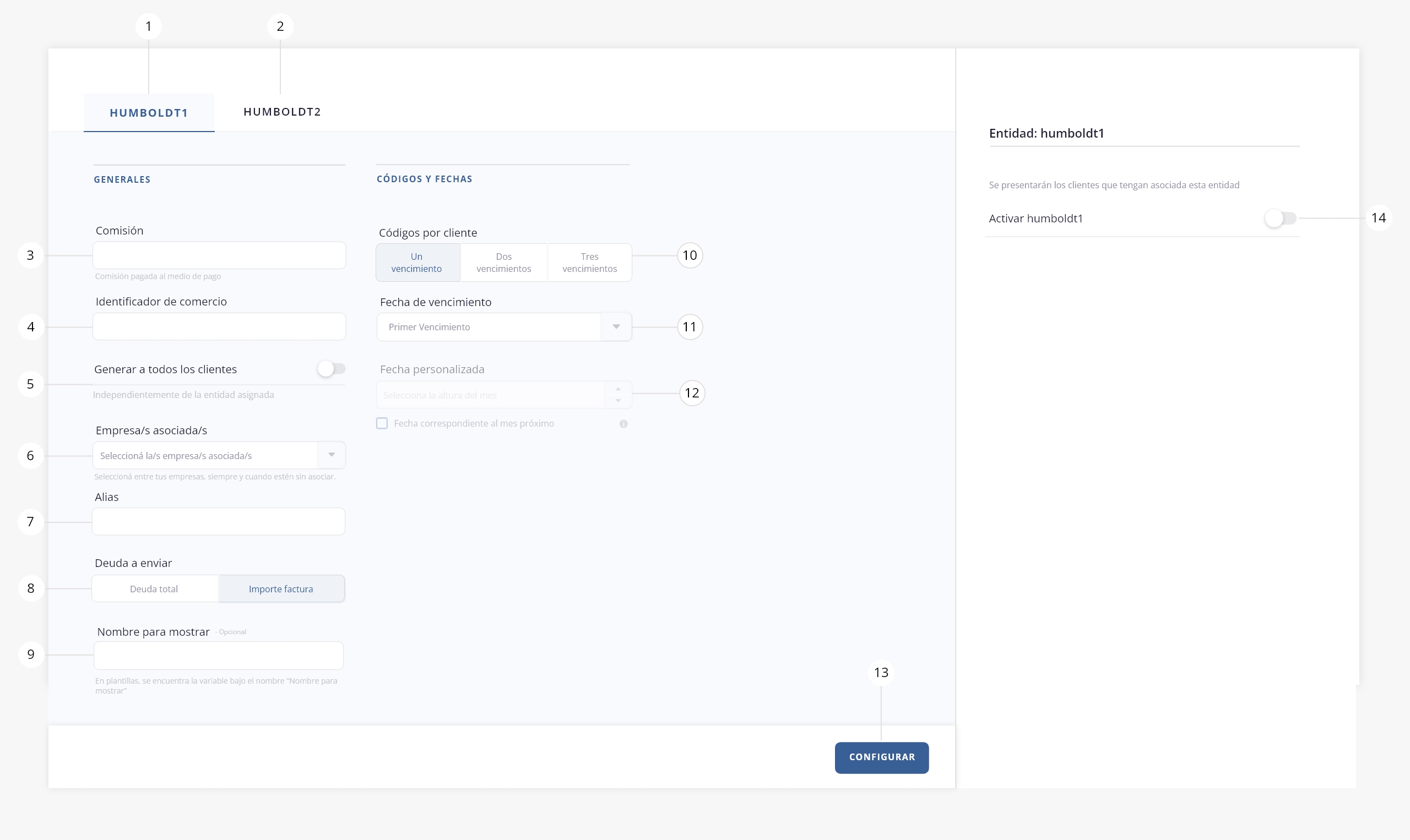Check Fecha correspondiente al mes próximo box
The height and width of the screenshot is (840, 1410).
pos(382,423)
